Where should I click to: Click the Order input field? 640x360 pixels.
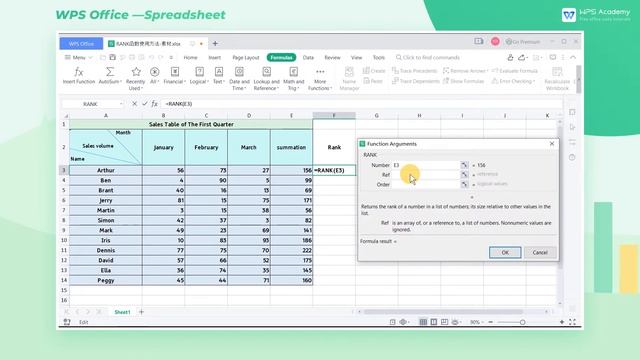[426, 184]
